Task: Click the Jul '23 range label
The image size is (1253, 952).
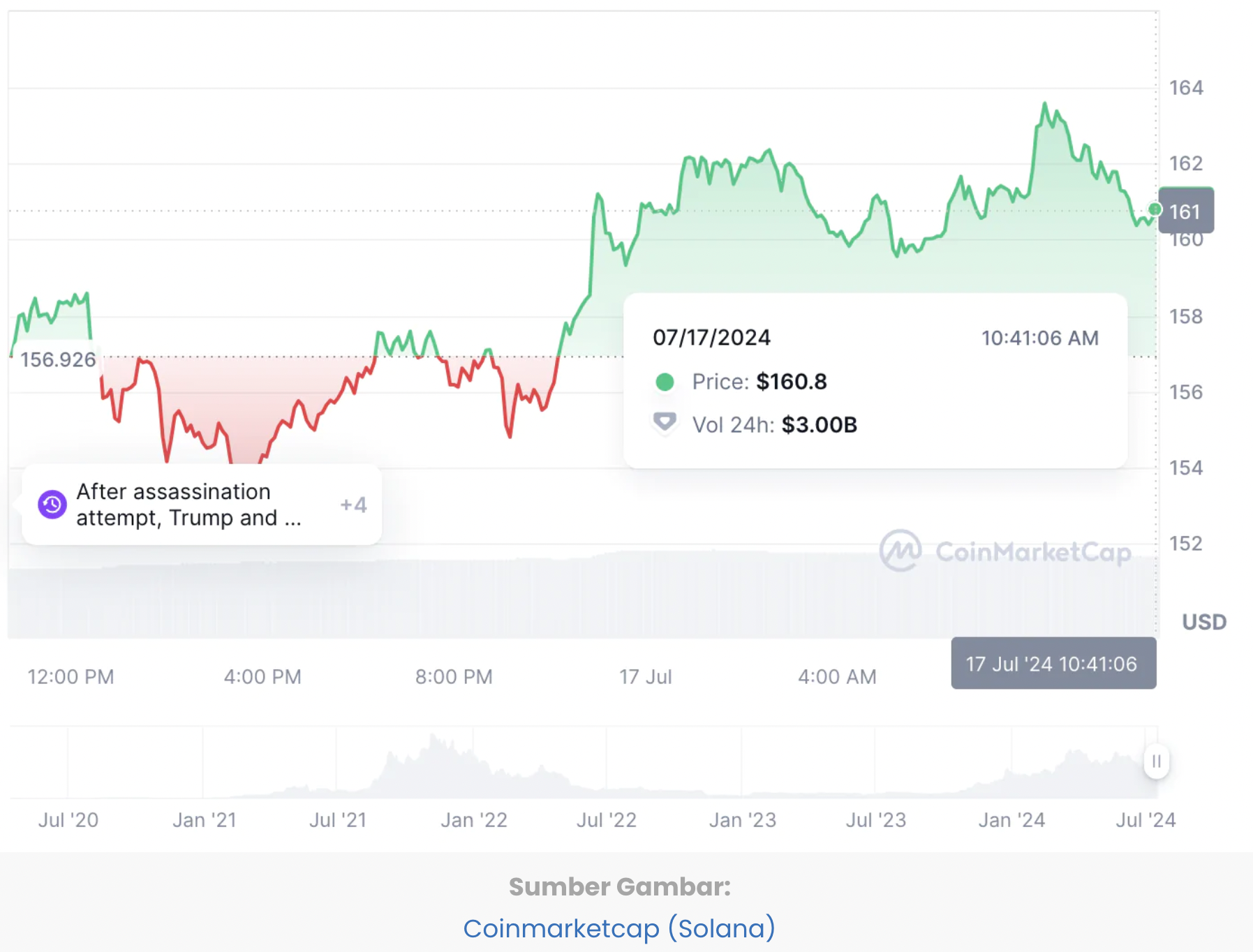Action: pyautogui.click(x=876, y=820)
